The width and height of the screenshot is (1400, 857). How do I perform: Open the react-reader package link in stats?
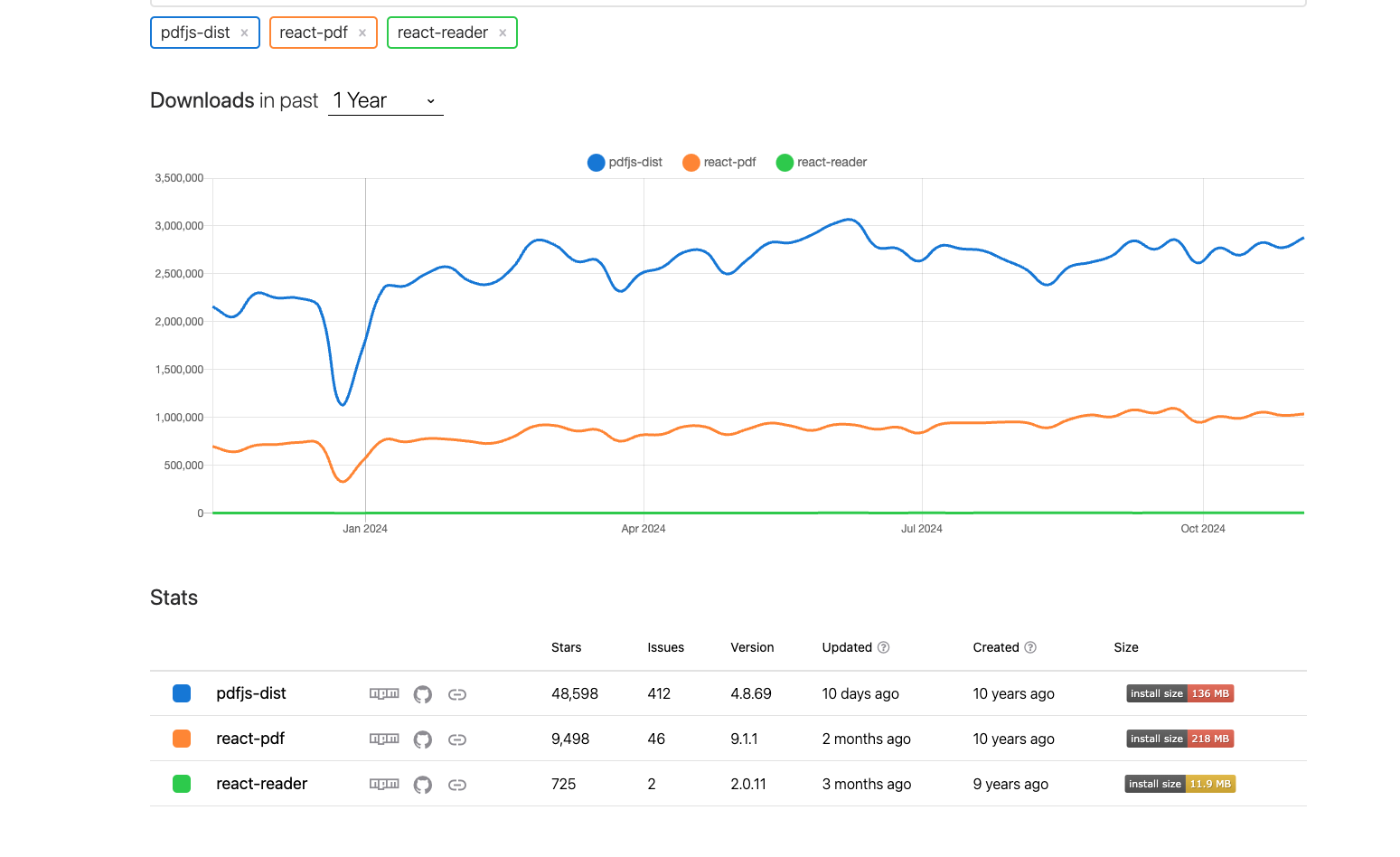click(x=262, y=784)
